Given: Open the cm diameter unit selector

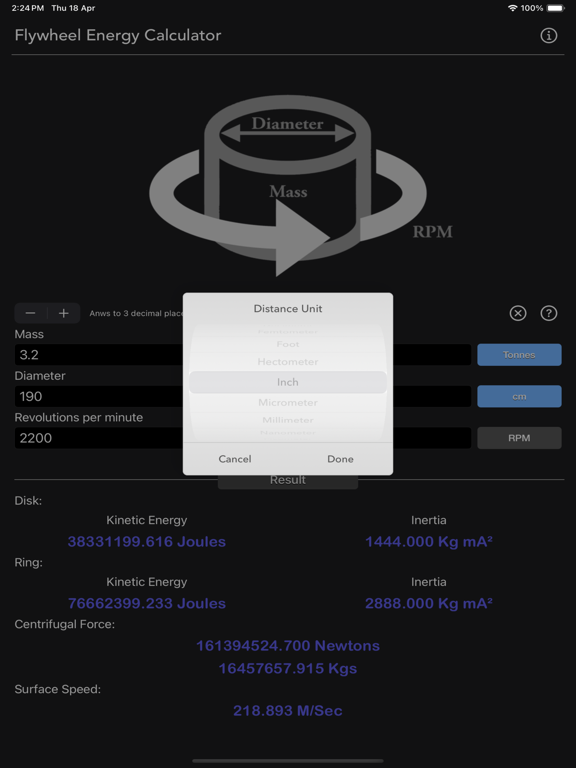Looking at the screenshot, I should tap(519, 396).
